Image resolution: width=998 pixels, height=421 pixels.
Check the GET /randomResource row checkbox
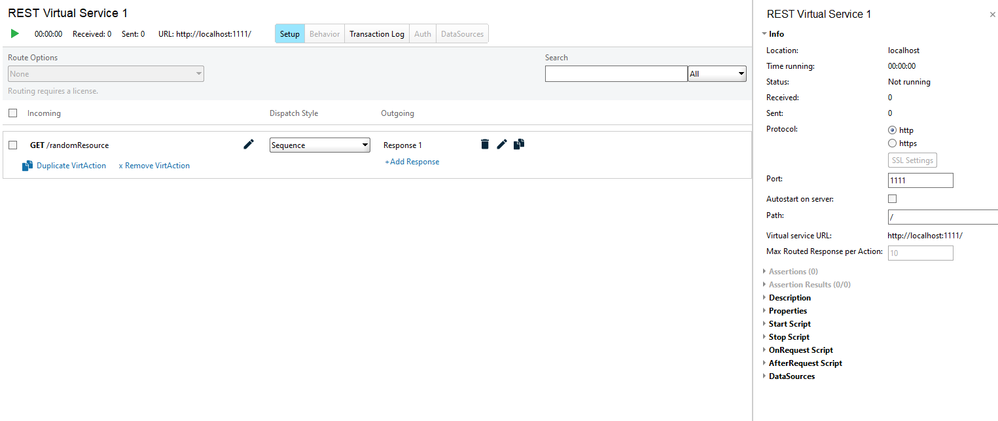point(13,145)
